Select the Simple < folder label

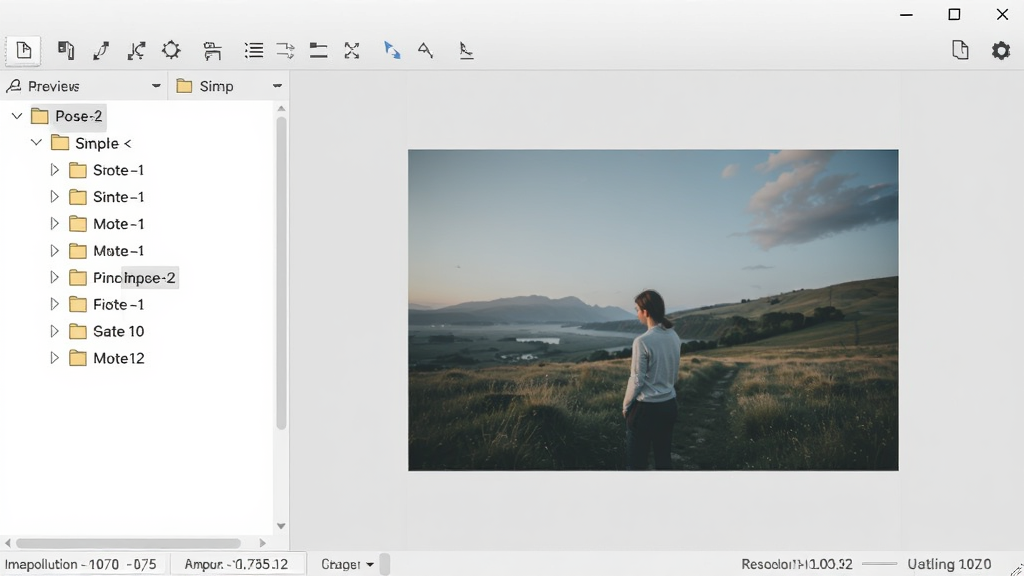(103, 143)
